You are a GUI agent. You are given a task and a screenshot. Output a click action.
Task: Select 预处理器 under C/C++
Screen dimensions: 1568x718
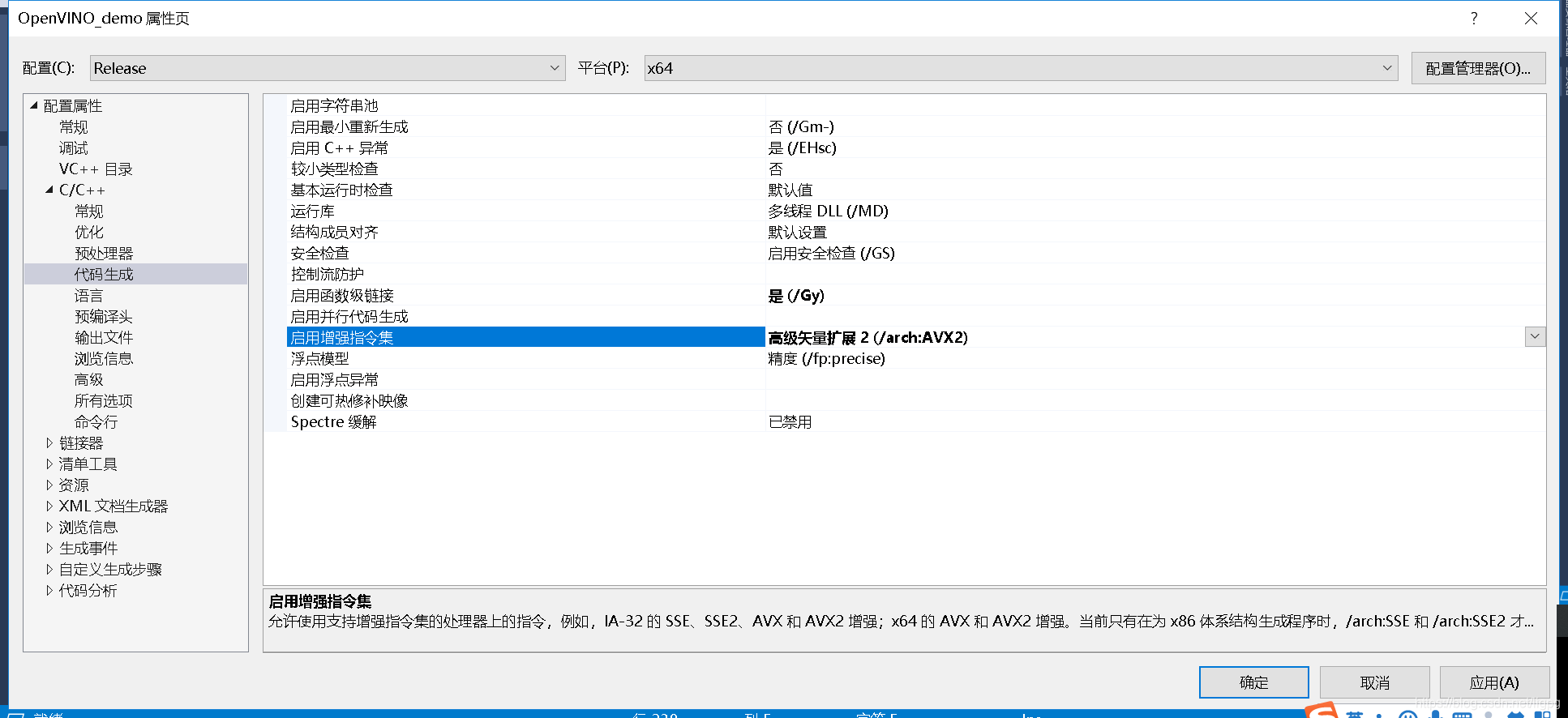[x=104, y=253]
